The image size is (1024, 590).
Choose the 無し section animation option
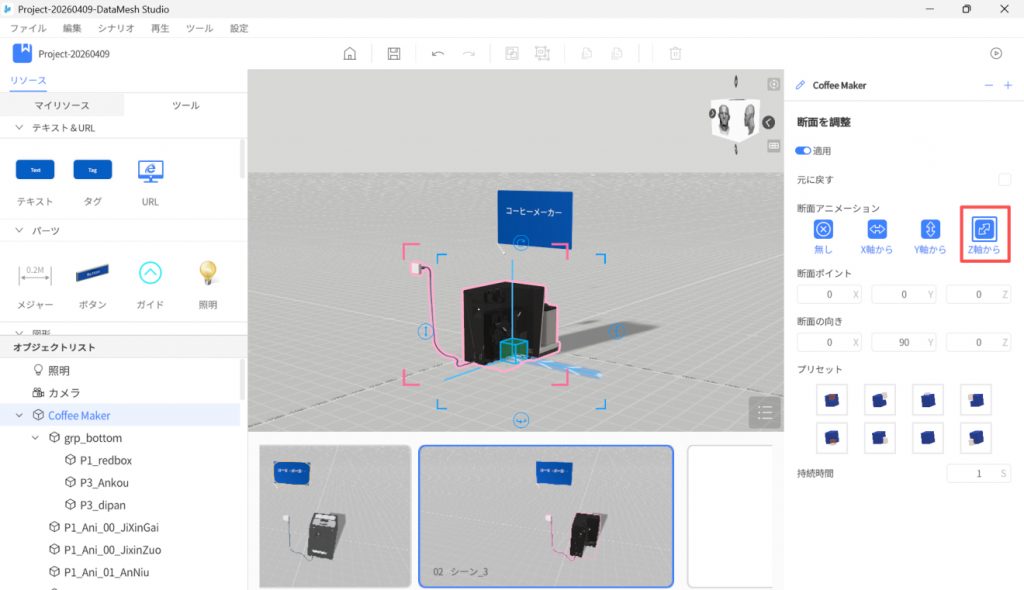coord(823,229)
